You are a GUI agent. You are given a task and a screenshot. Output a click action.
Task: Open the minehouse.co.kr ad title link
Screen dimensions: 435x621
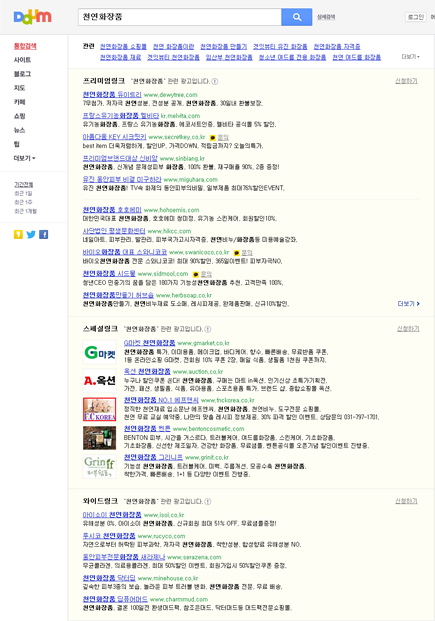109,578
